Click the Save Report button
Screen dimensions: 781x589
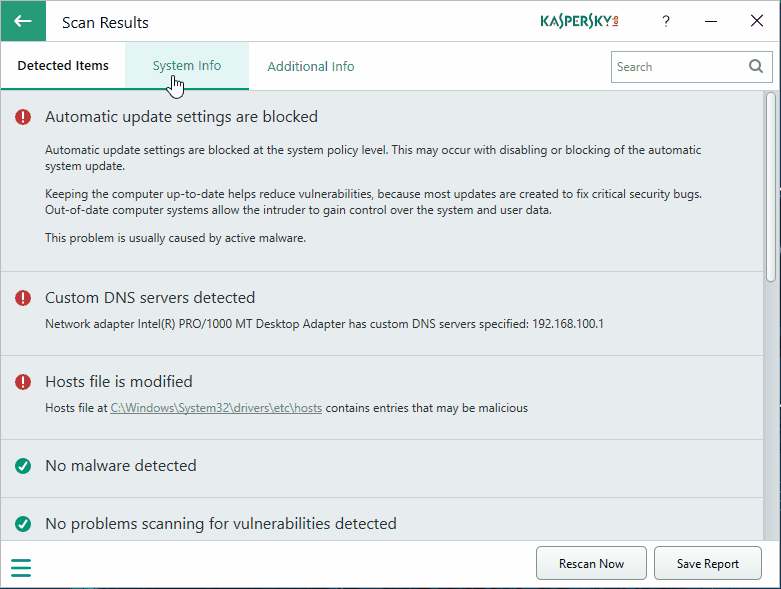(x=707, y=563)
